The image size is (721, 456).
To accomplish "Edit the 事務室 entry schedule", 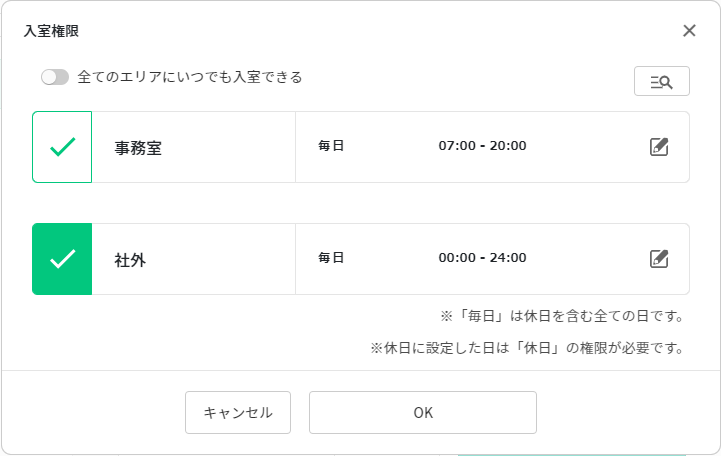I will point(659,147).
